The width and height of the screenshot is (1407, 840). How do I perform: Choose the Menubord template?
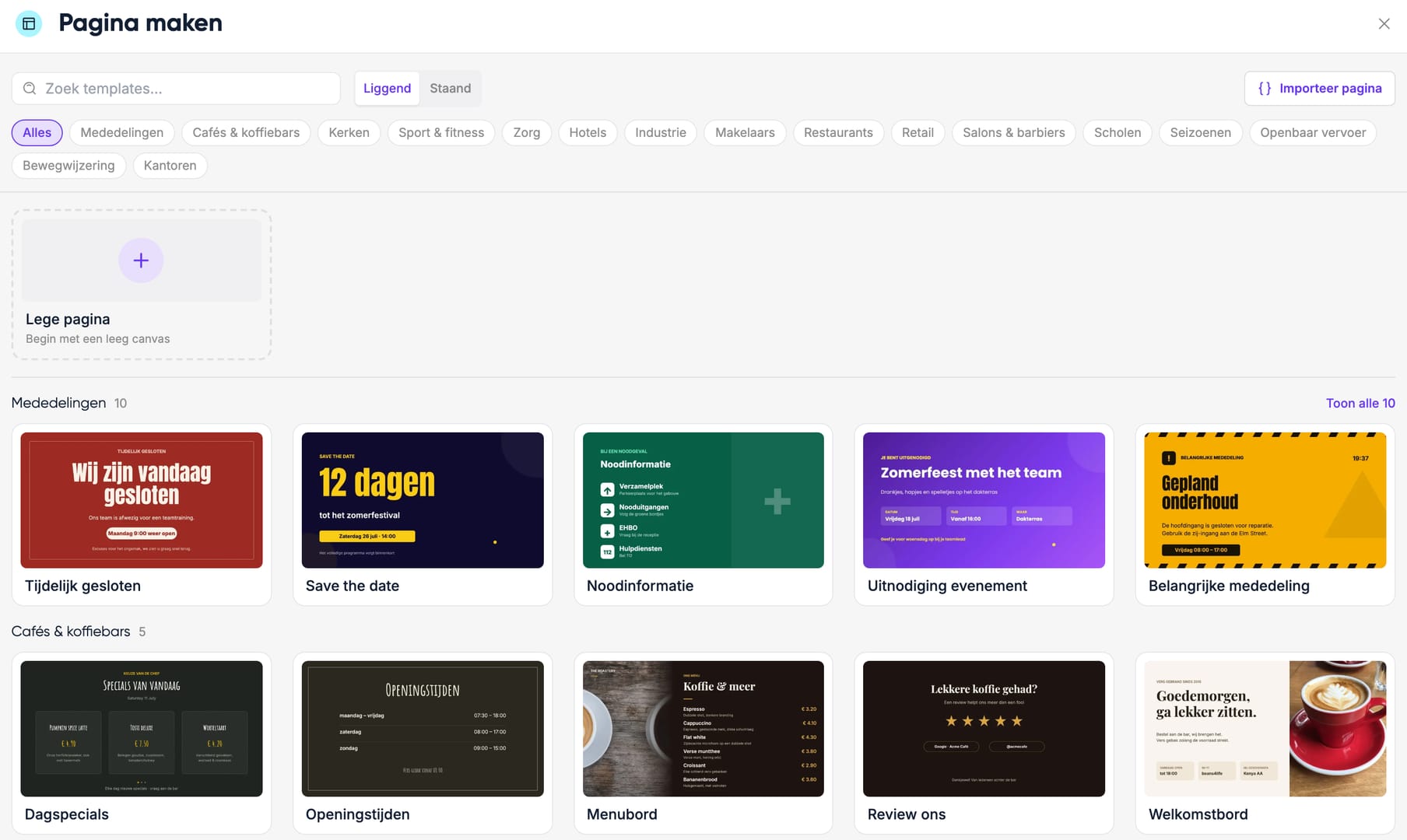[703, 744]
